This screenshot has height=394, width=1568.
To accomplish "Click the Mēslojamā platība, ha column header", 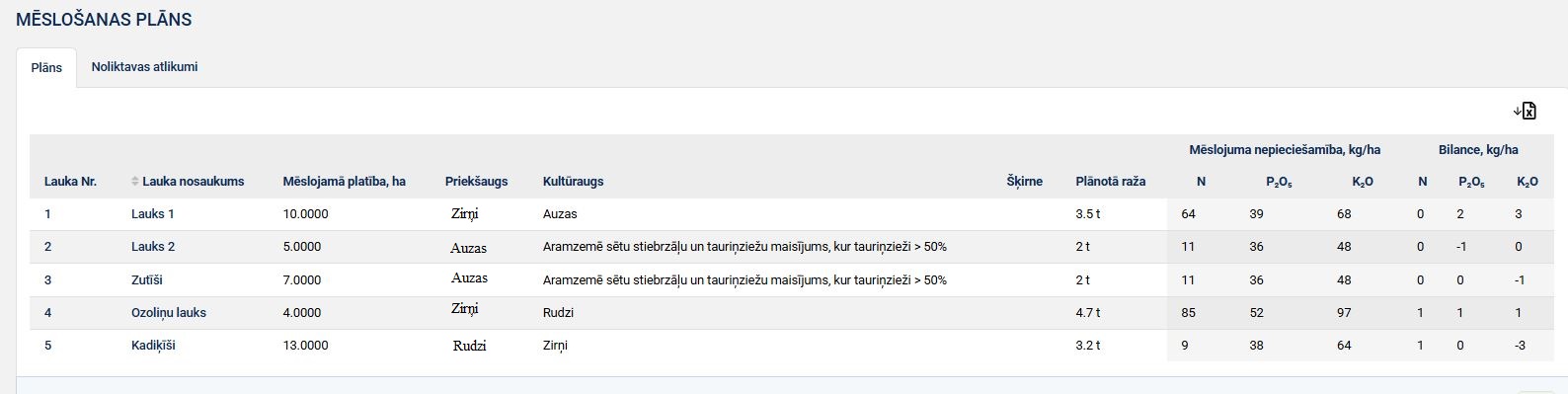I will 344,181.
